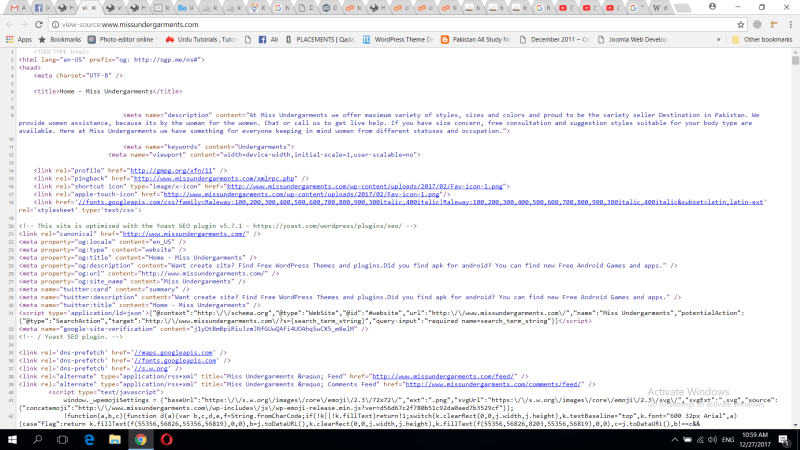The height and width of the screenshot is (450, 800).
Task: Open Bookmarks folder in bookmarks bar
Action: tap(60, 39)
